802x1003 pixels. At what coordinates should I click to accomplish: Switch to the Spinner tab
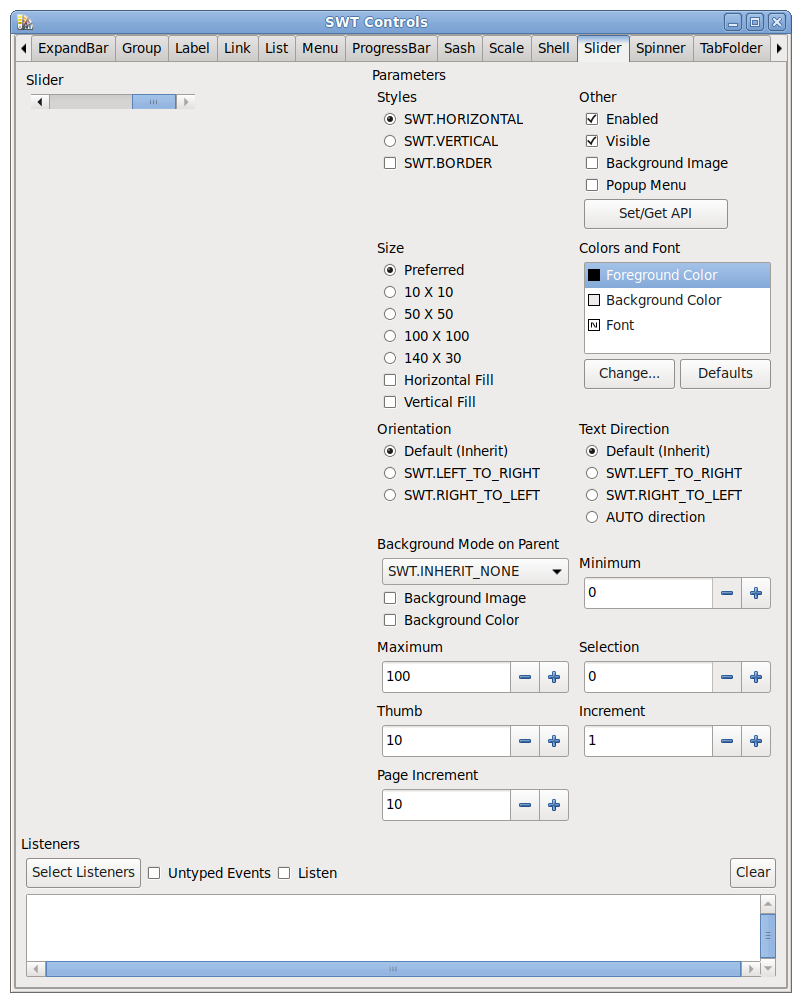click(660, 49)
